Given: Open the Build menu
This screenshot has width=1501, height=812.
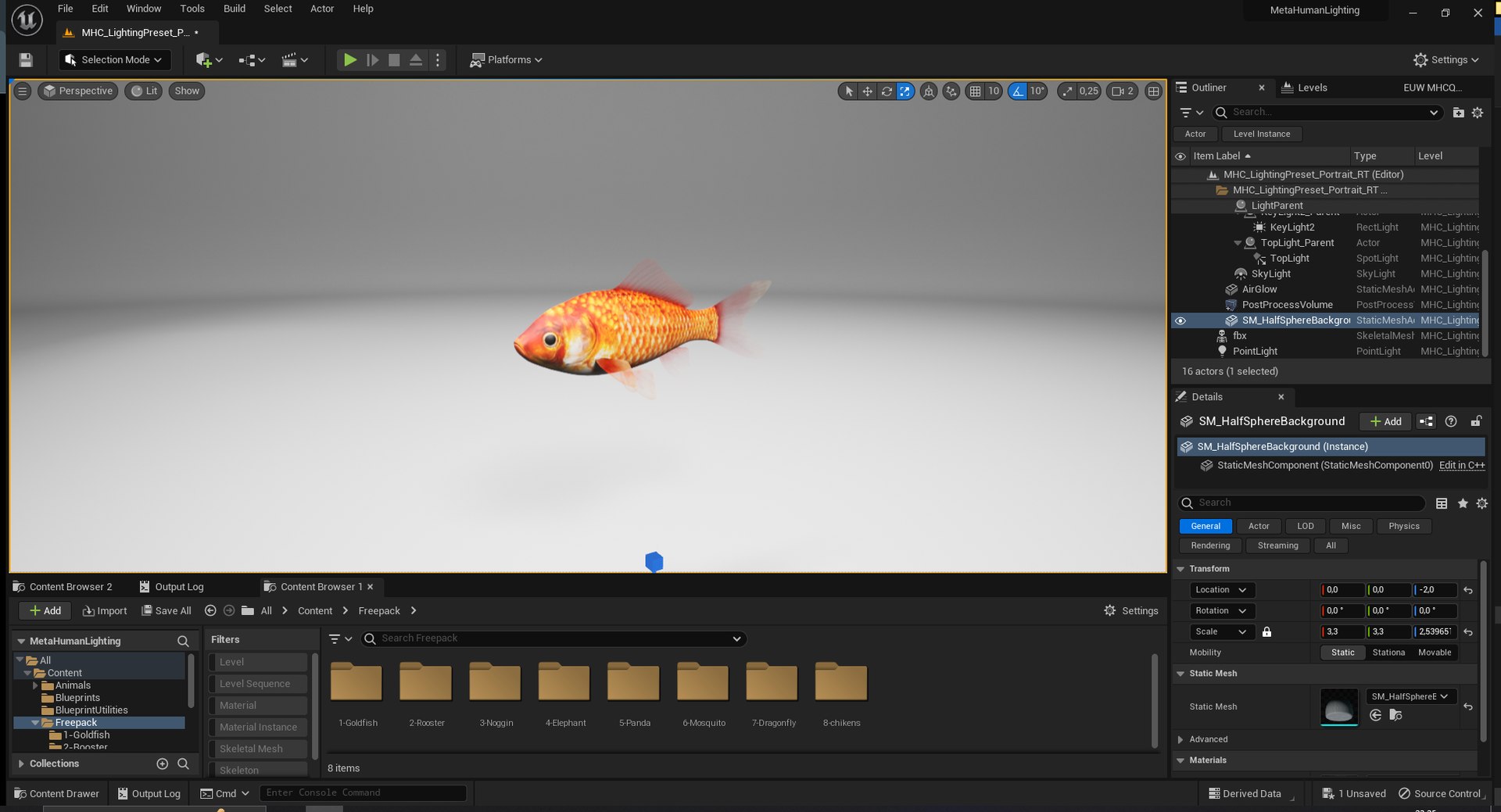Looking at the screenshot, I should coord(235,9).
